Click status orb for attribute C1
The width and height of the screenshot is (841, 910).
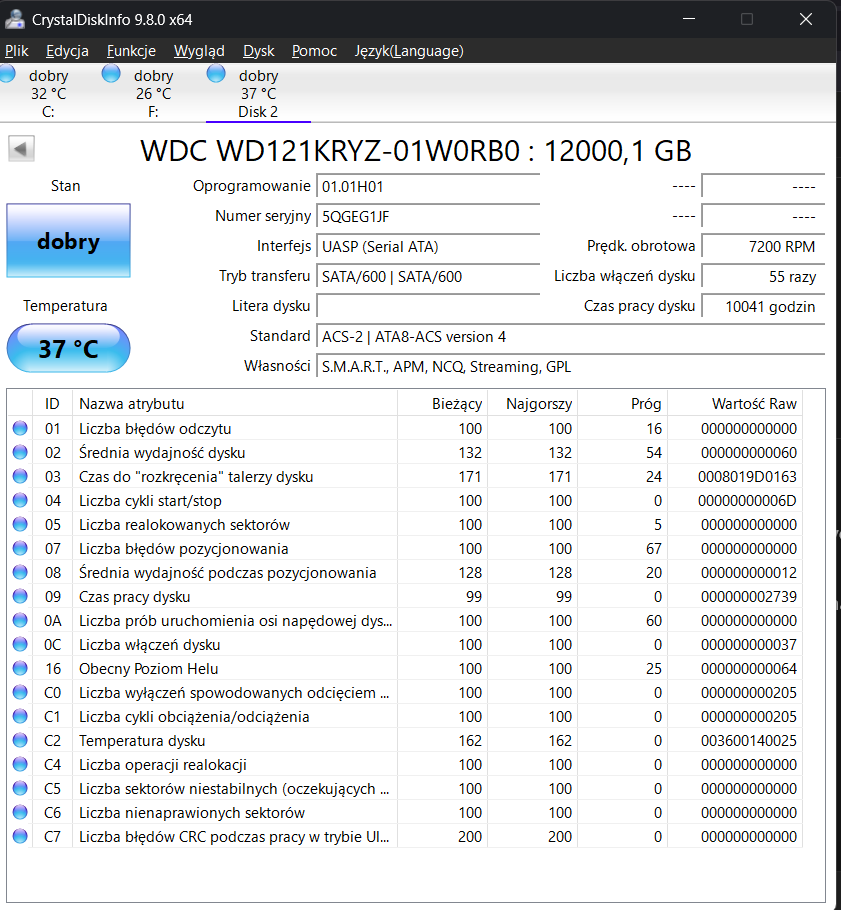(x=20, y=716)
